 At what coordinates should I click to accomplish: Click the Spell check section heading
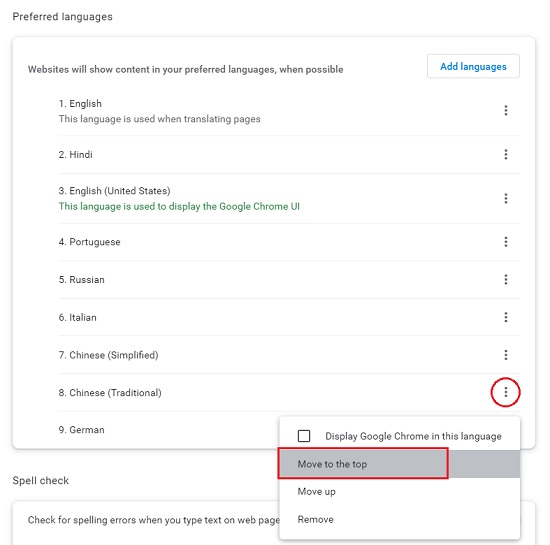(41, 480)
